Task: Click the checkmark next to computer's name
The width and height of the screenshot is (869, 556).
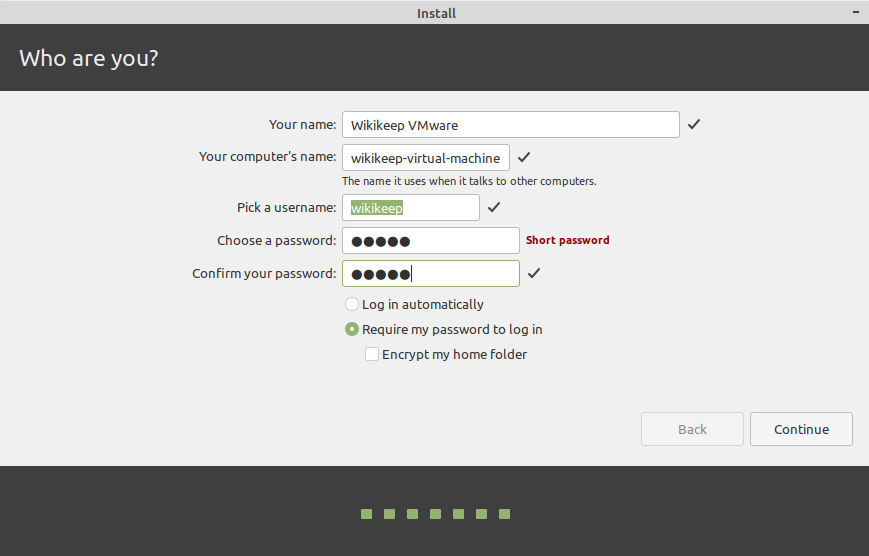Action: (524, 157)
